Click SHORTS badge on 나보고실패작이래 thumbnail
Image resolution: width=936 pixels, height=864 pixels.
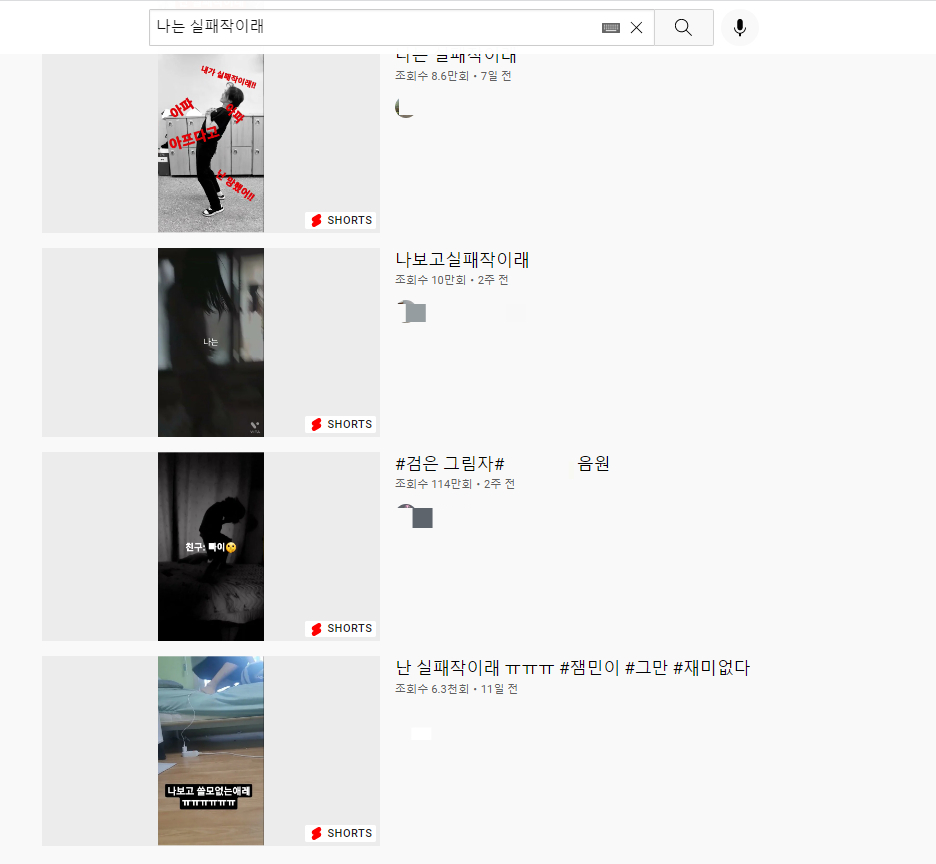point(341,424)
